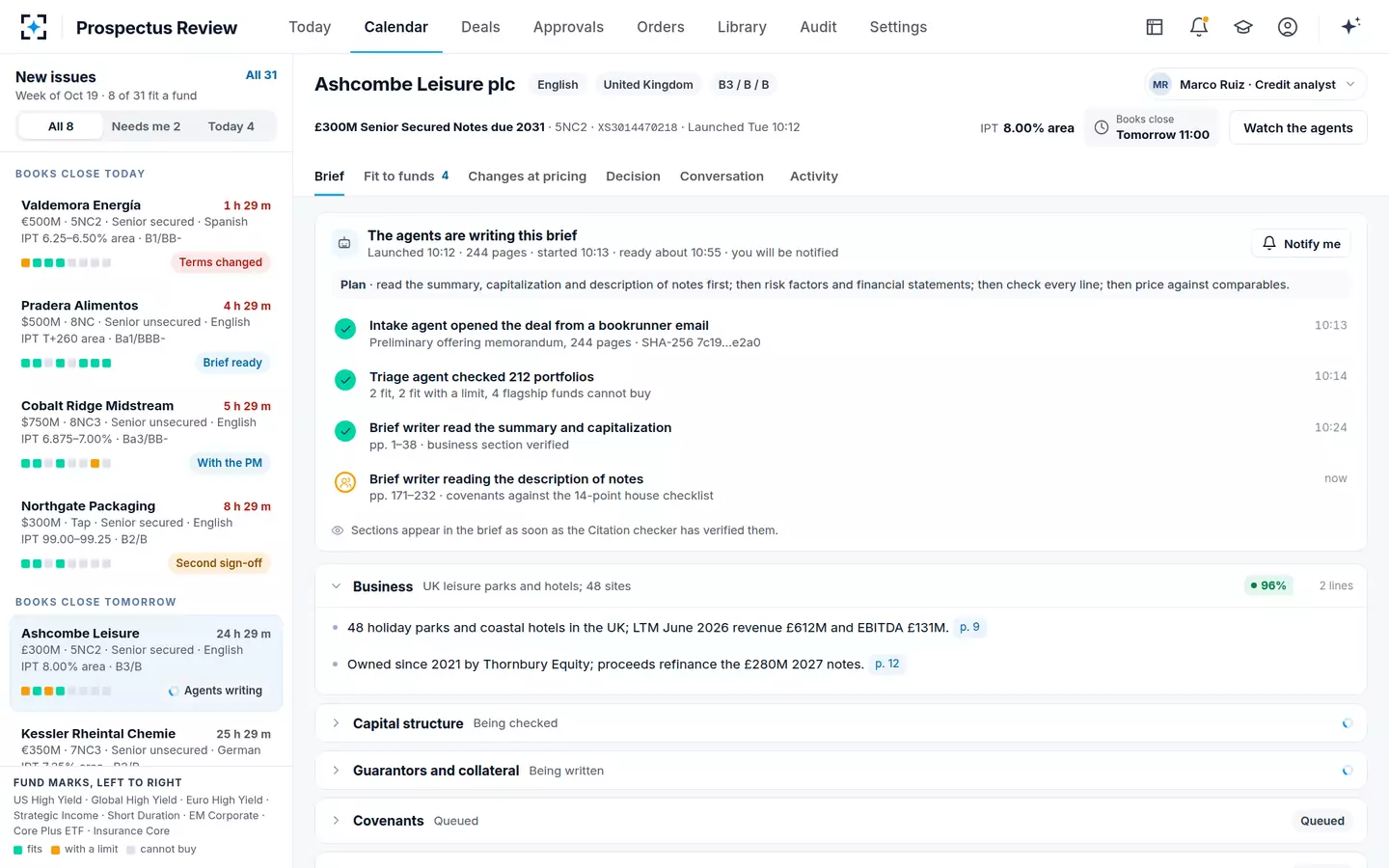Click the robot agent icon beside brief title
Screen dimensions: 1389x868
click(344, 243)
